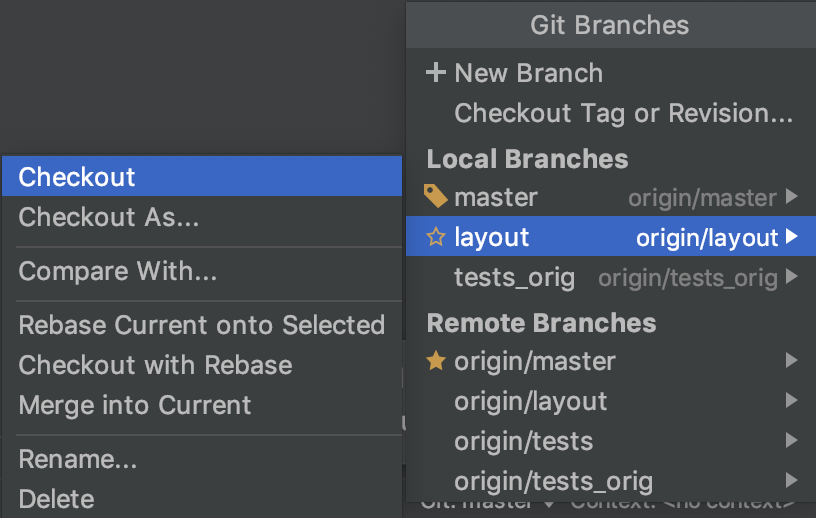Expand the master branch submenu arrow
The width and height of the screenshot is (816, 518).
792,197
